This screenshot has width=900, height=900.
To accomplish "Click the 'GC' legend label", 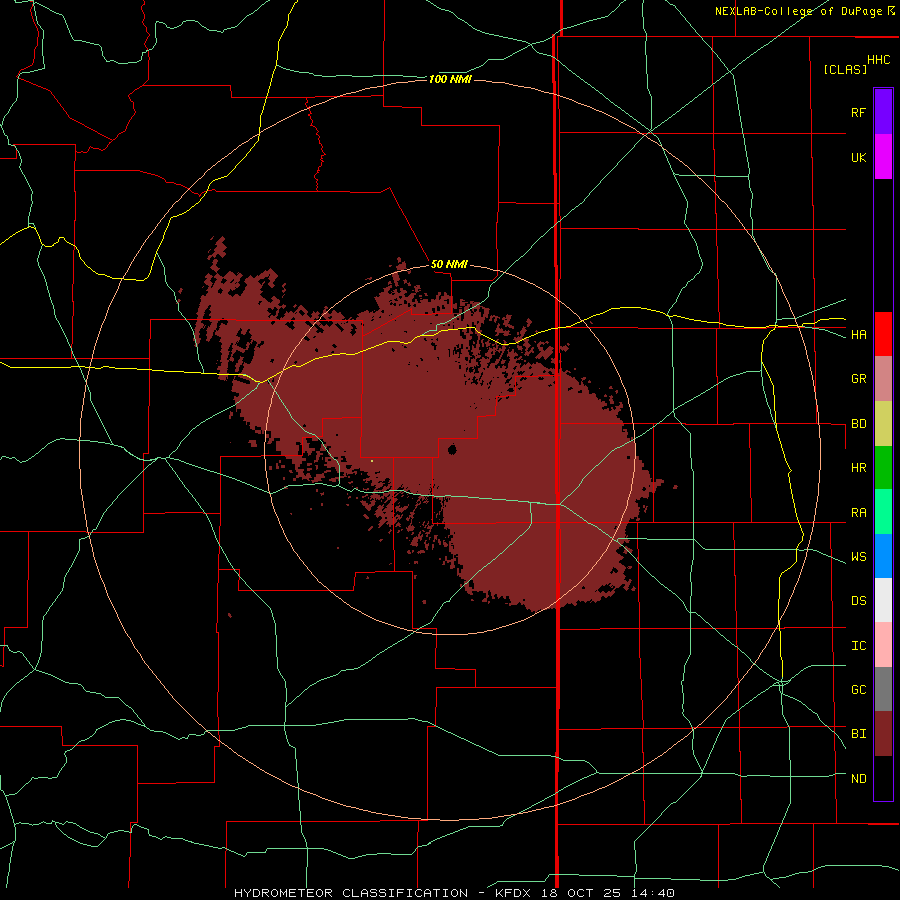I will click(858, 690).
